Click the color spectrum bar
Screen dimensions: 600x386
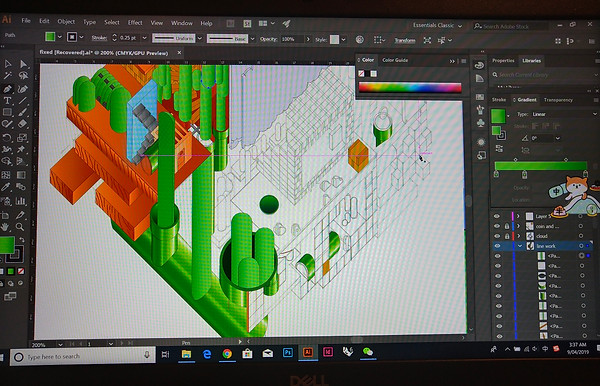click(x=409, y=88)
